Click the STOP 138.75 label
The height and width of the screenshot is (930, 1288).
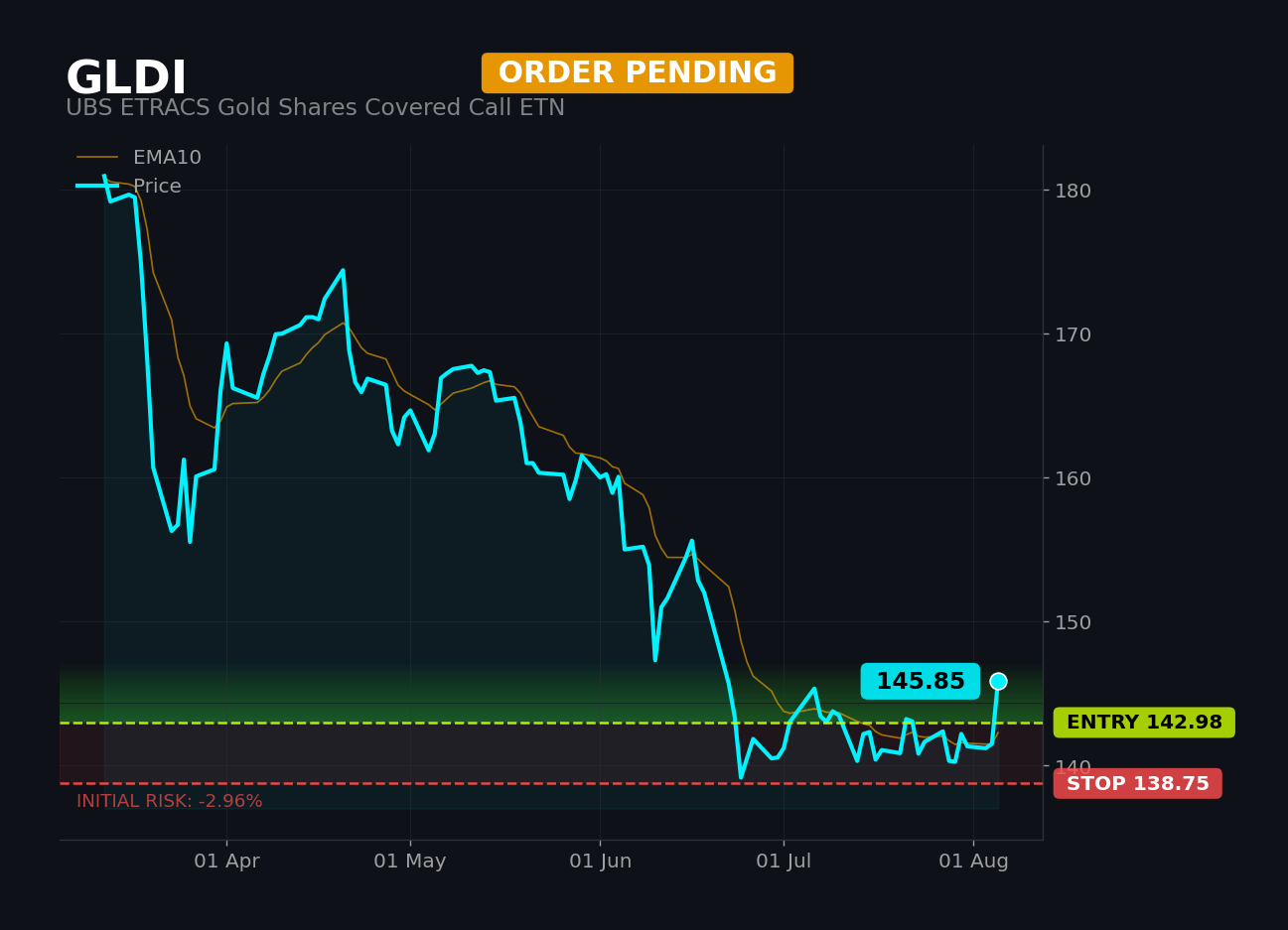pos(1138,784)
